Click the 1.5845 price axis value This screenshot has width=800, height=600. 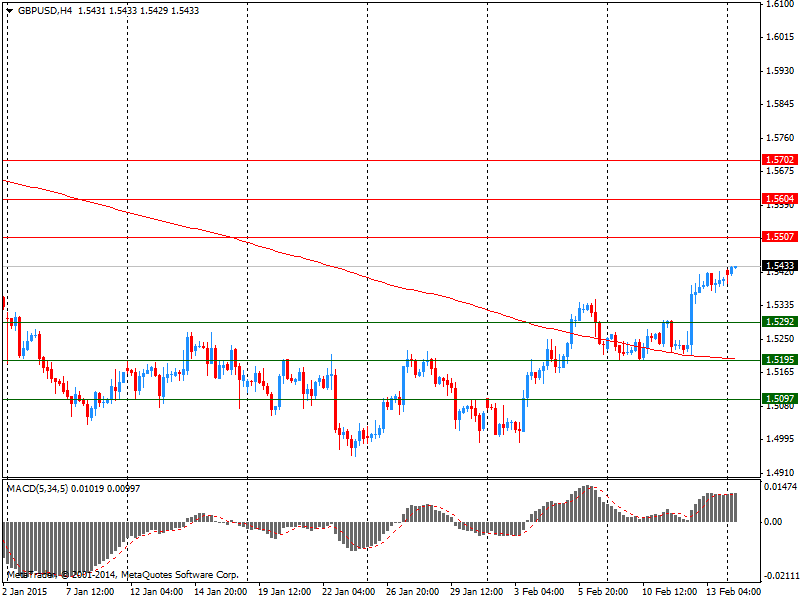[x=780, y=104]
